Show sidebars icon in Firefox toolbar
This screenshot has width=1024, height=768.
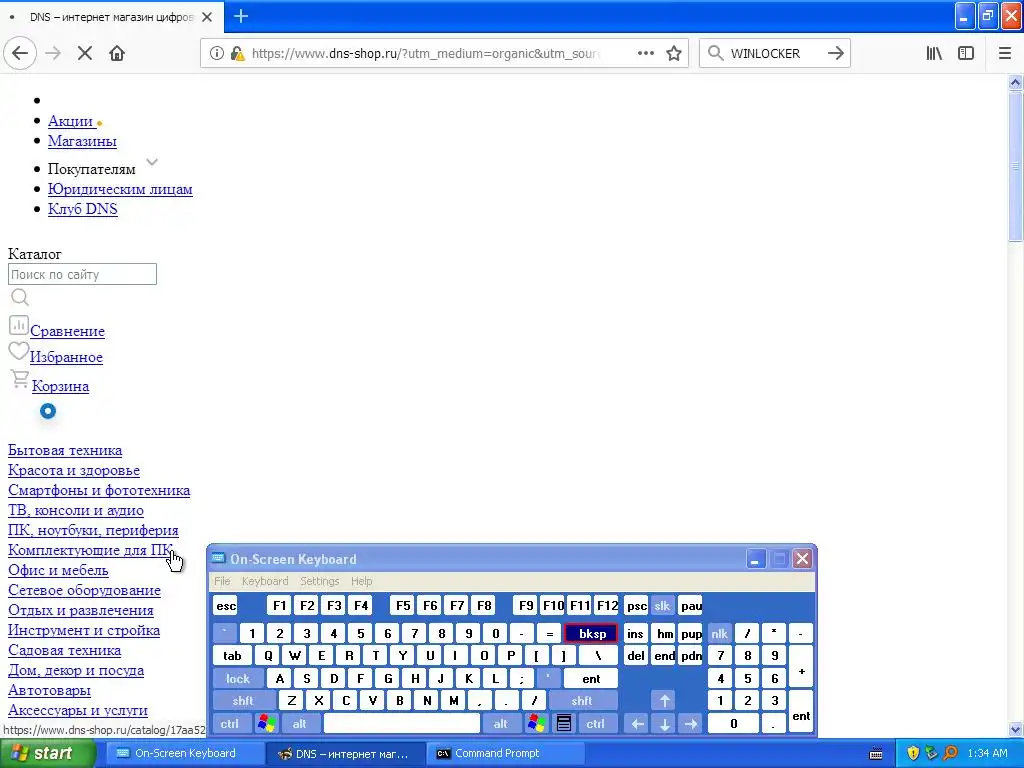tap(966, 54)
